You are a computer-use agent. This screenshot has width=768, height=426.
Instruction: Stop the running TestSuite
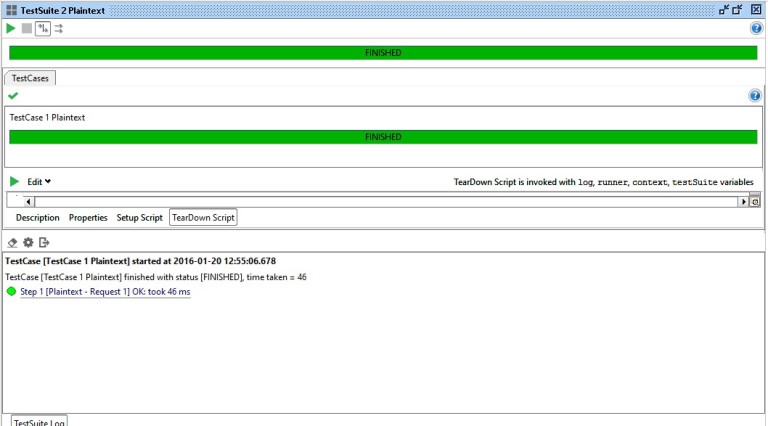point(27,28)
